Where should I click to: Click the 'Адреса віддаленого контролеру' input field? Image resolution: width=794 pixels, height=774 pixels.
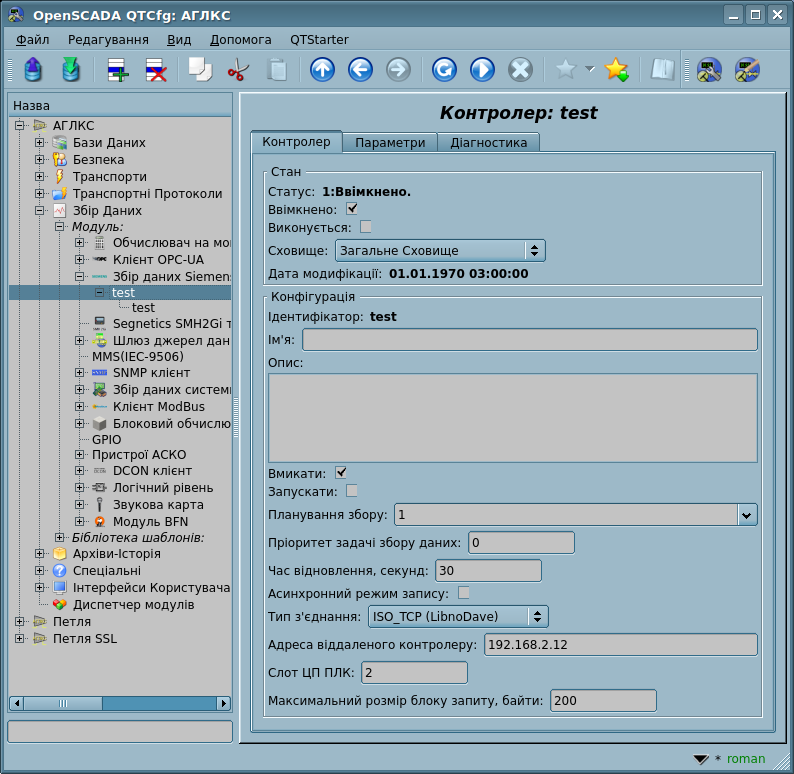620,645
